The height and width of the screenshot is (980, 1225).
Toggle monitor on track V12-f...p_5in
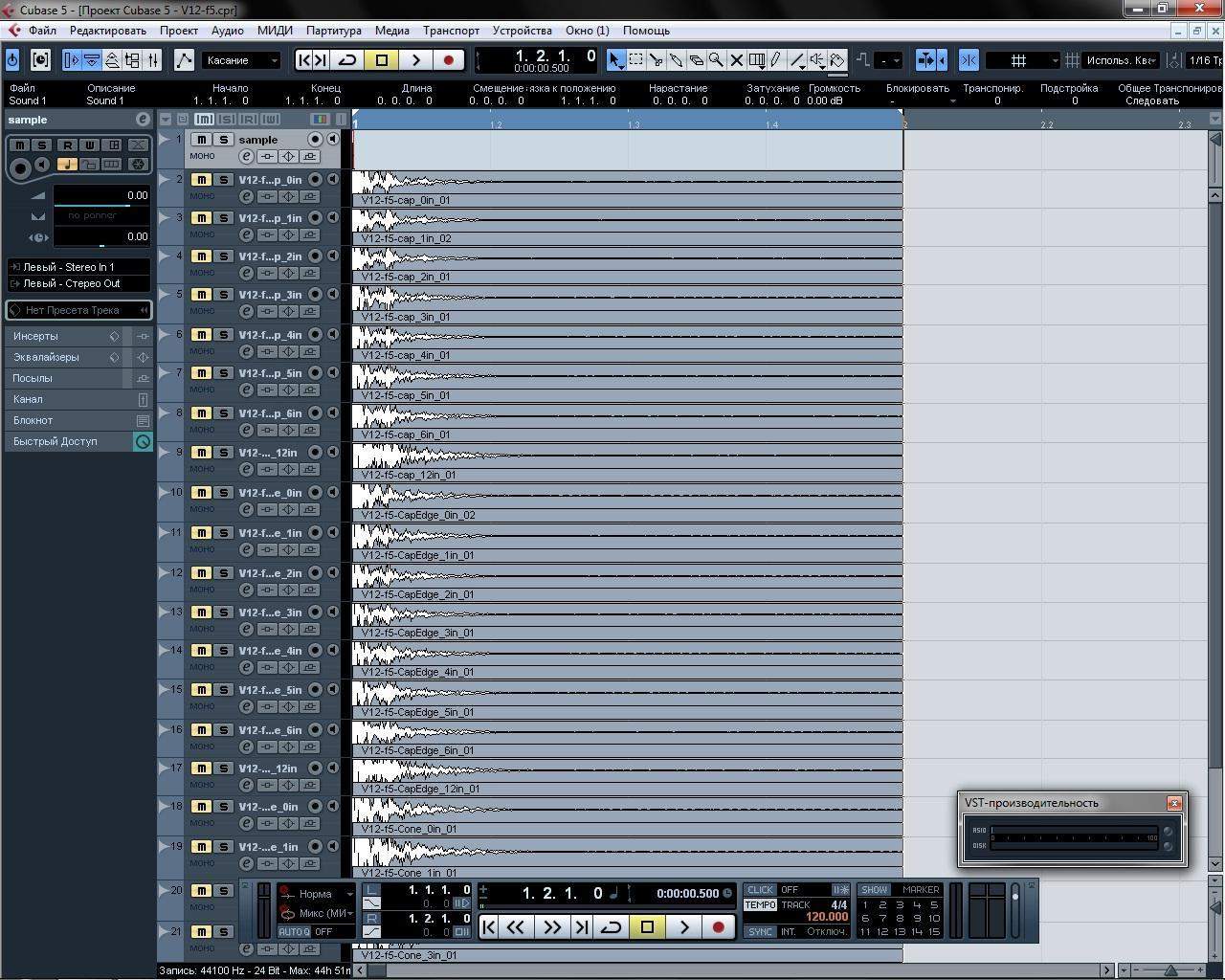coord(333,373)
